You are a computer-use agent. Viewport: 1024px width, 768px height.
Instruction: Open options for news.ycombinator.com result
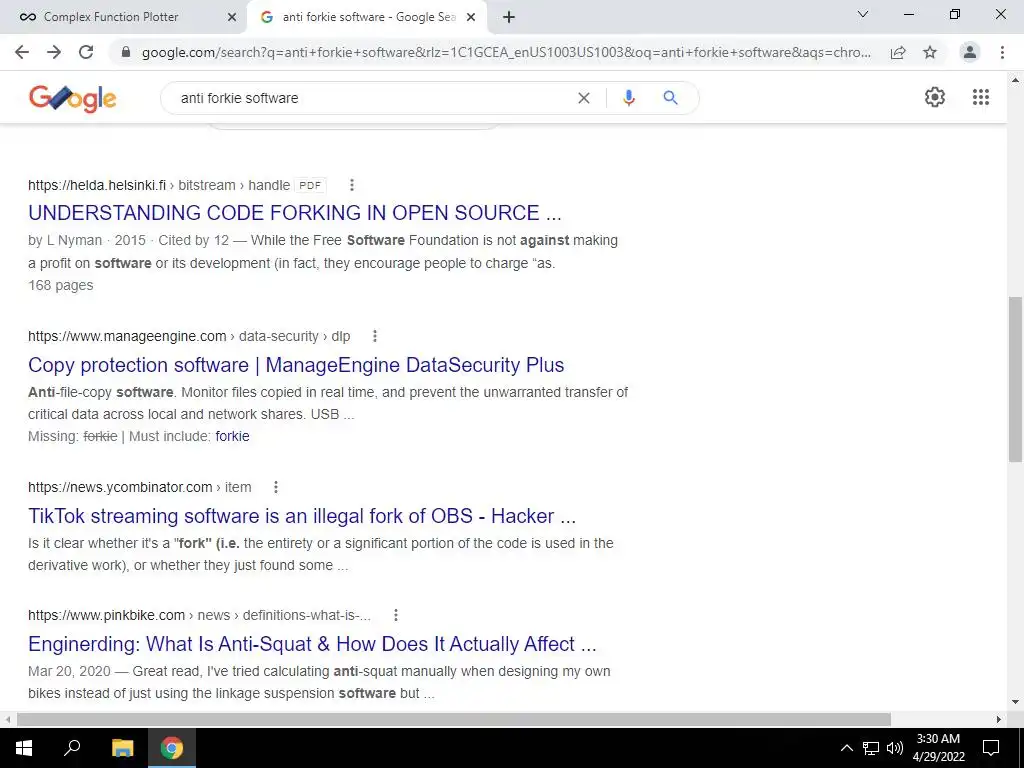point(276,487)
